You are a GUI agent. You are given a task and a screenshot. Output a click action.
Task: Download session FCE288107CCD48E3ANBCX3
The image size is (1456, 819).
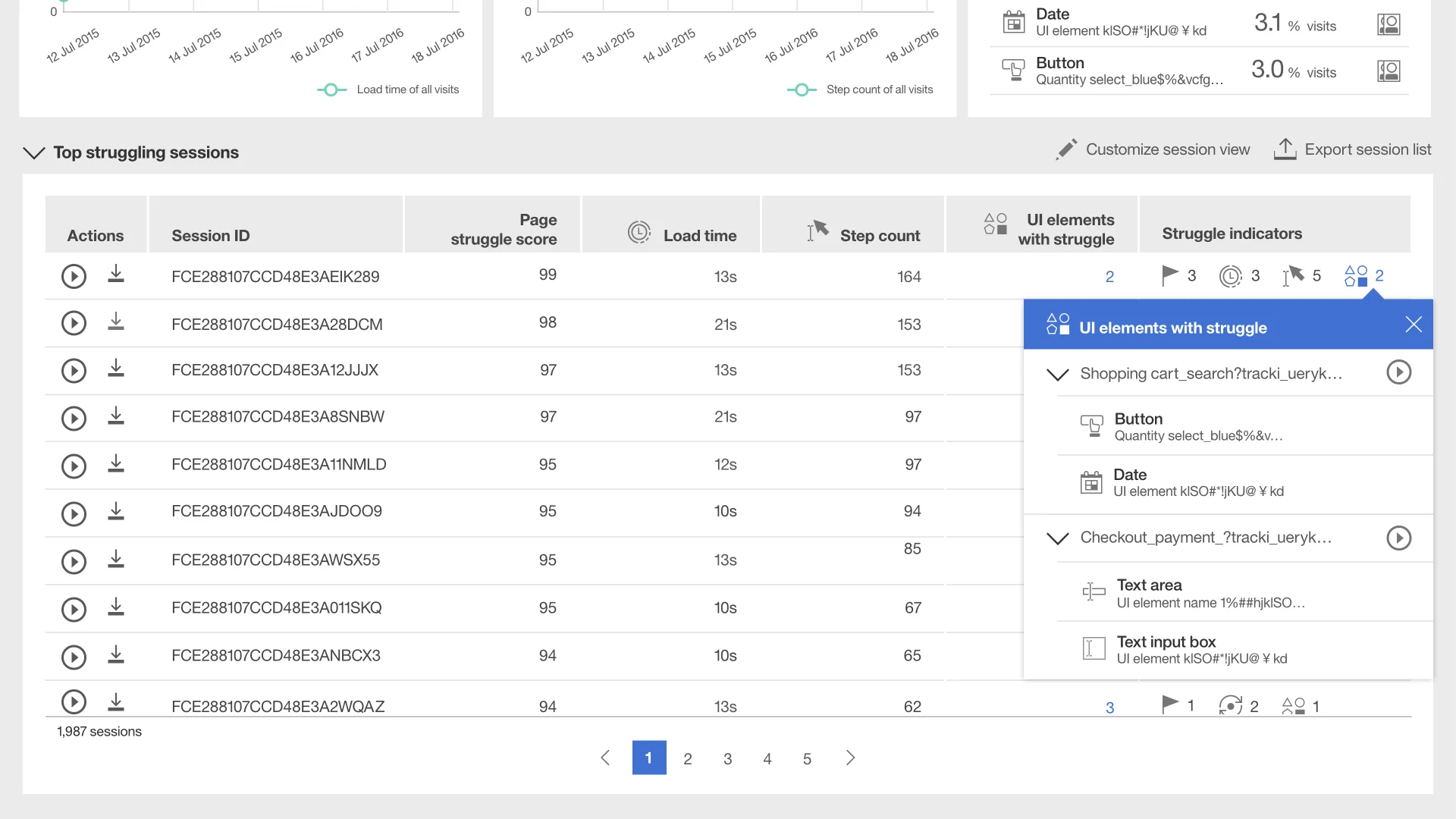115,654
